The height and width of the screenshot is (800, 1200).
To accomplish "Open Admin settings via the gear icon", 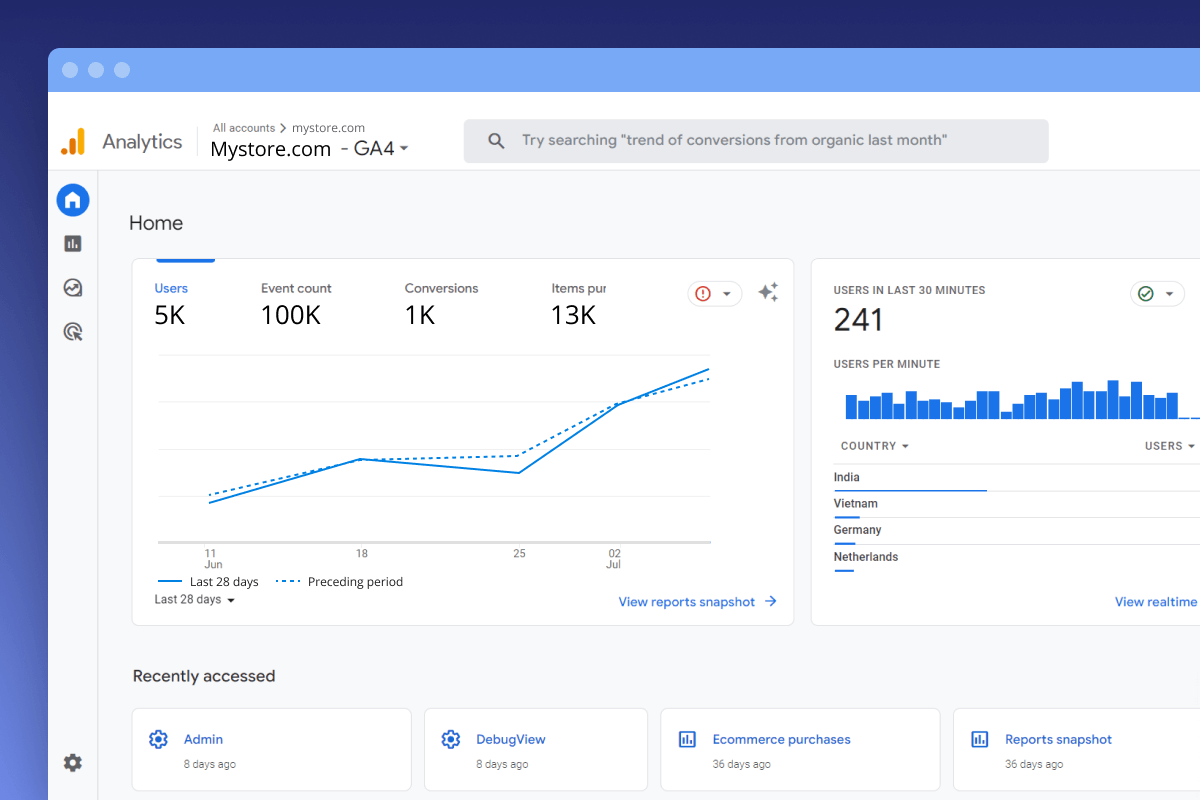I will click(72, 763).
